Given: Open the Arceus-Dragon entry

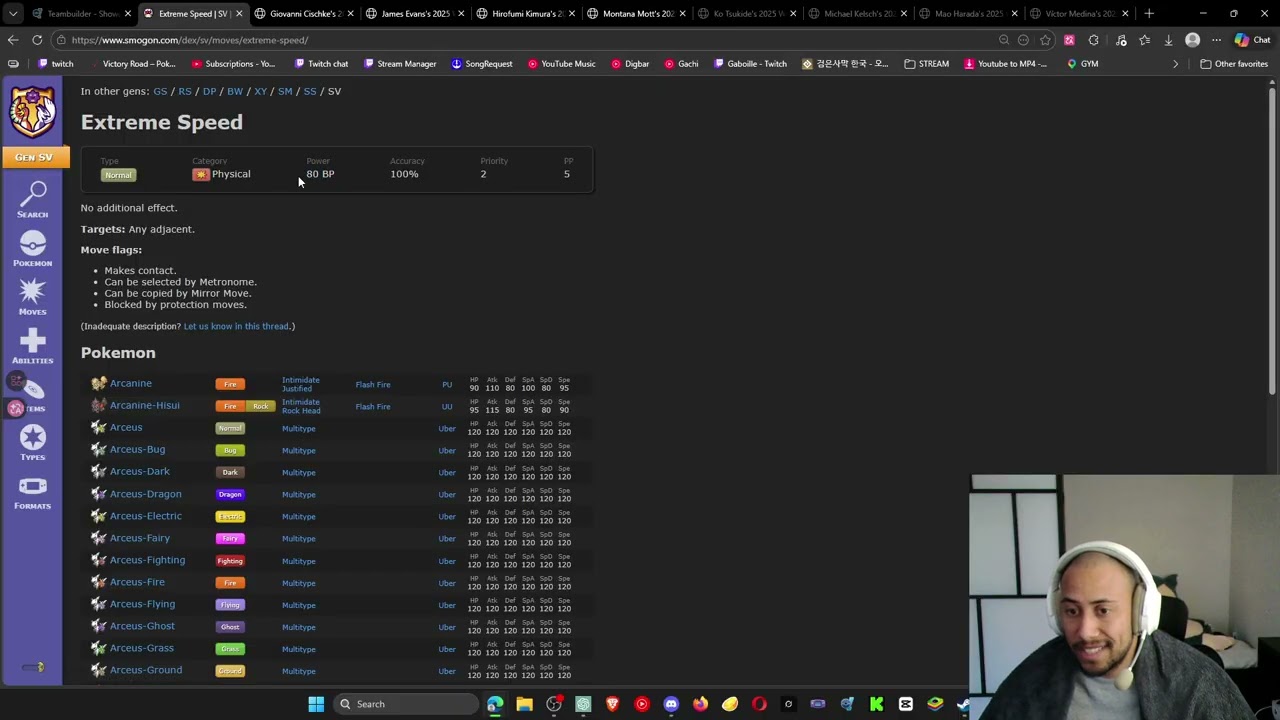Looking at the screenshot, I should point(146,494).
